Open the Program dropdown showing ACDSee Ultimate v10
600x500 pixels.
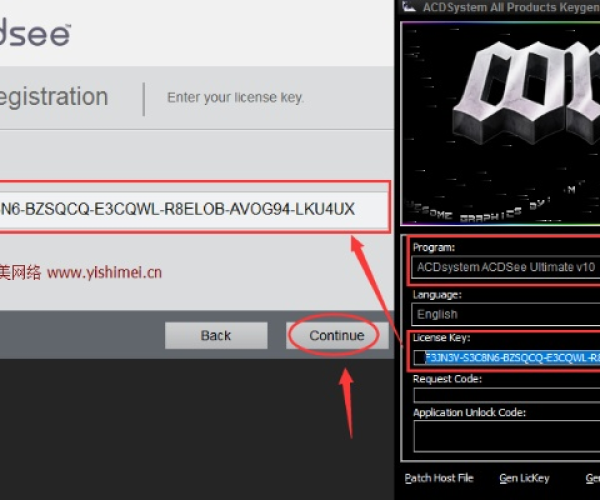tap(505, 267)
